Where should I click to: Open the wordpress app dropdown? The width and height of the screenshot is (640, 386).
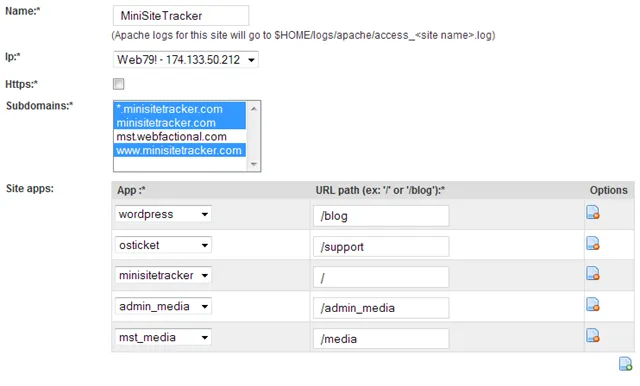tap(163, 214)
